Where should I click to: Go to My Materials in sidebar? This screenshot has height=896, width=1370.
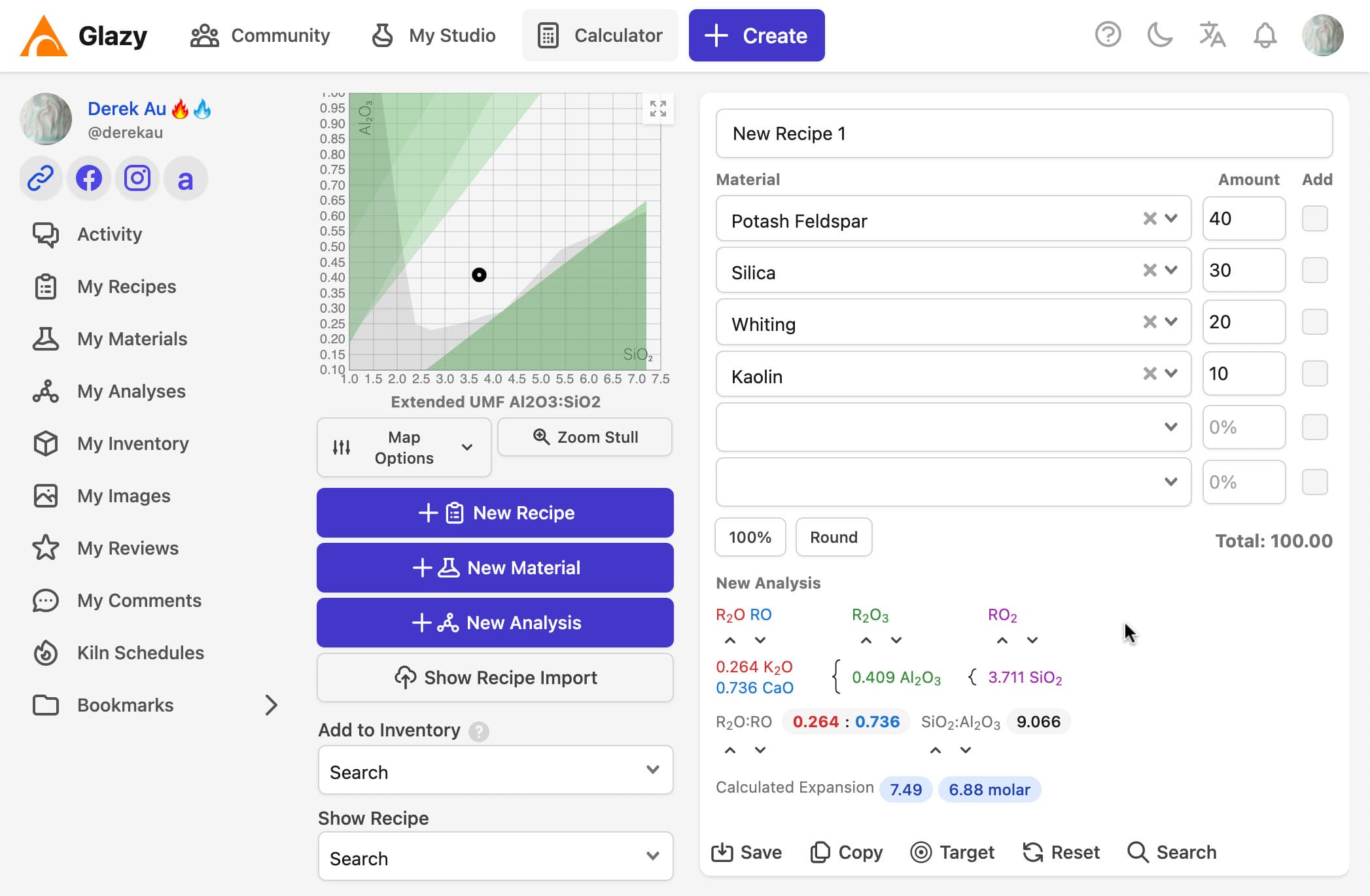pos(132,339)
